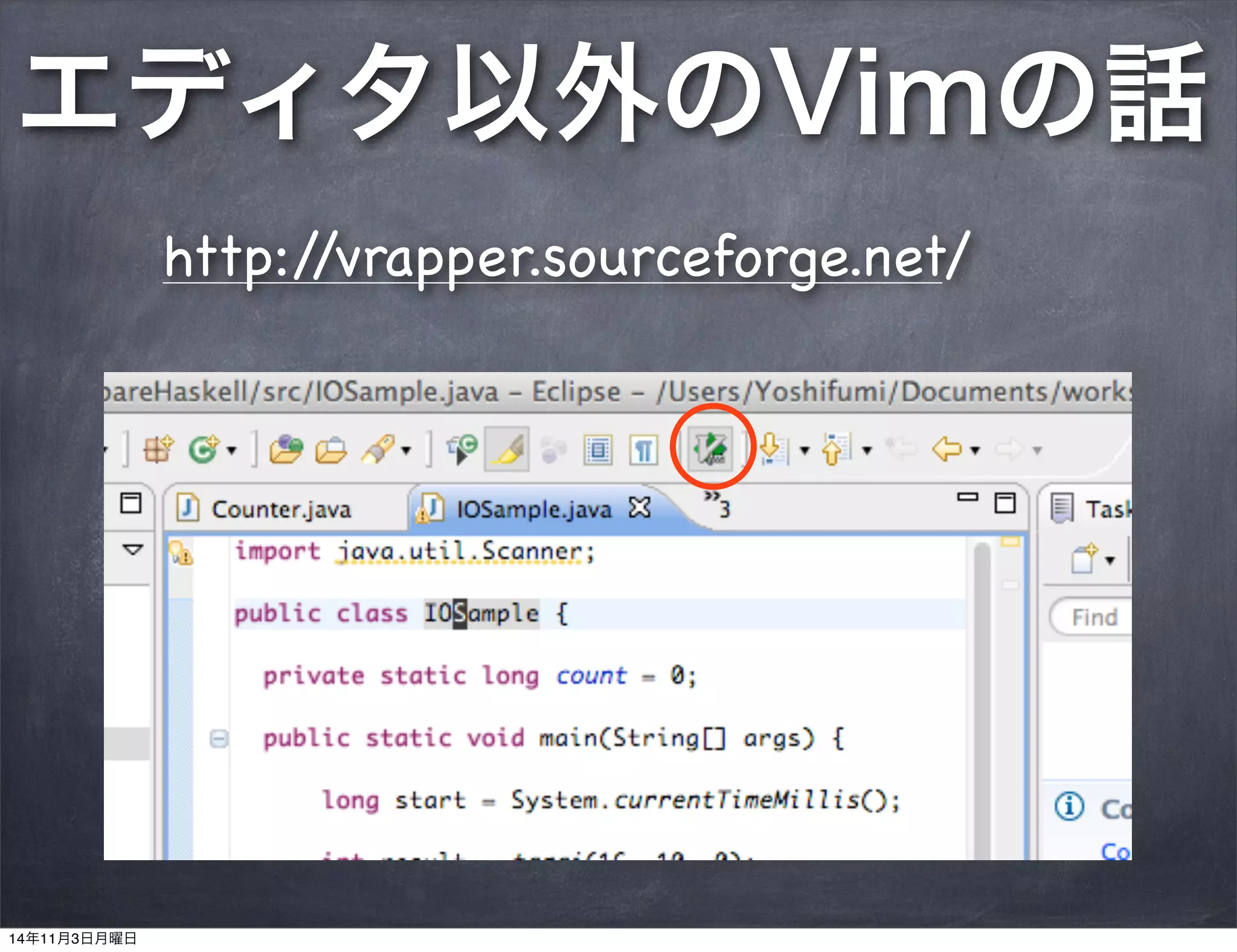
Task: Open the Next Annotation dropdown arrow
Action: 805,450
